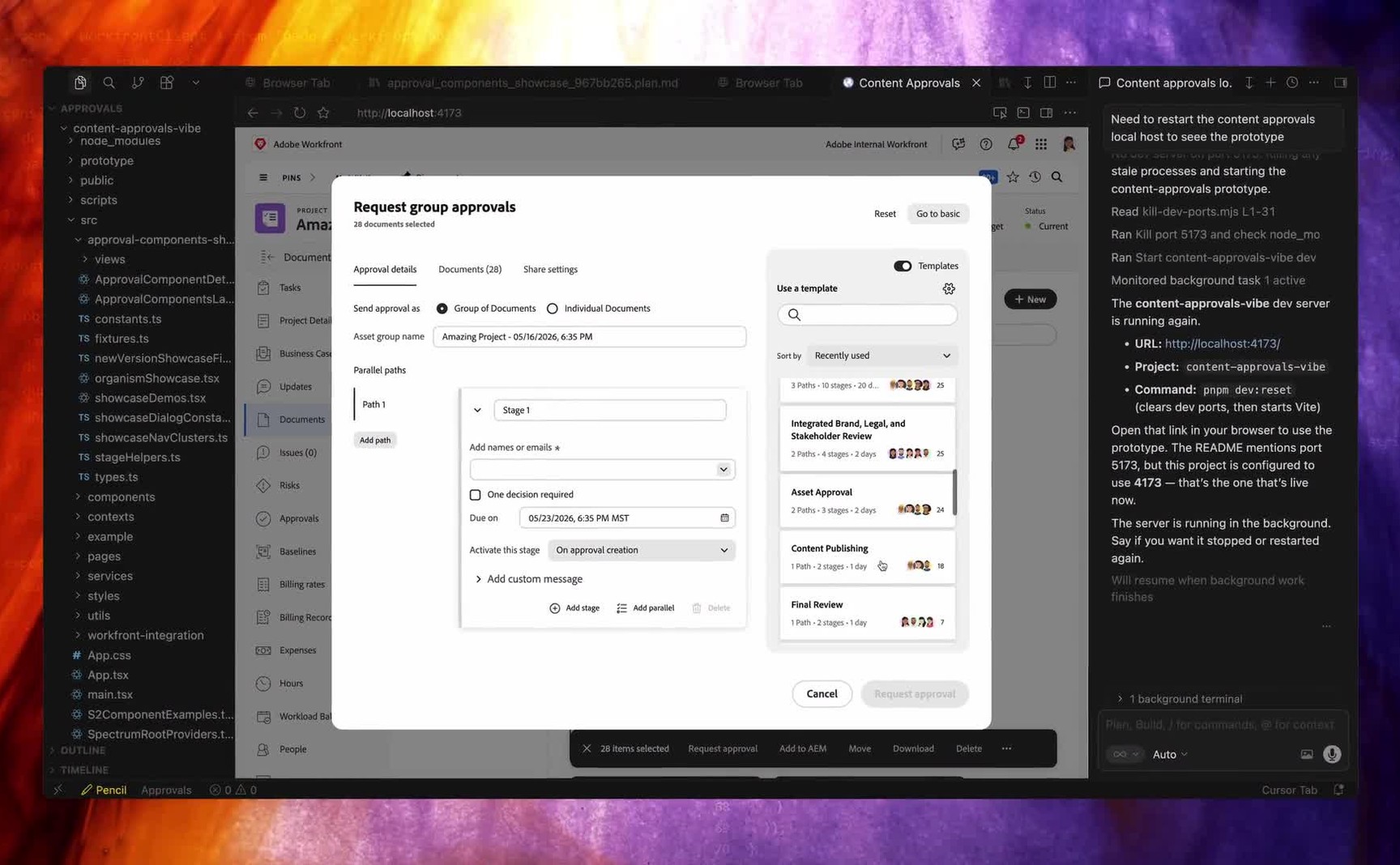Click Go to basic button
Viewport: 1400px width, 865px height.
(937, 214)
